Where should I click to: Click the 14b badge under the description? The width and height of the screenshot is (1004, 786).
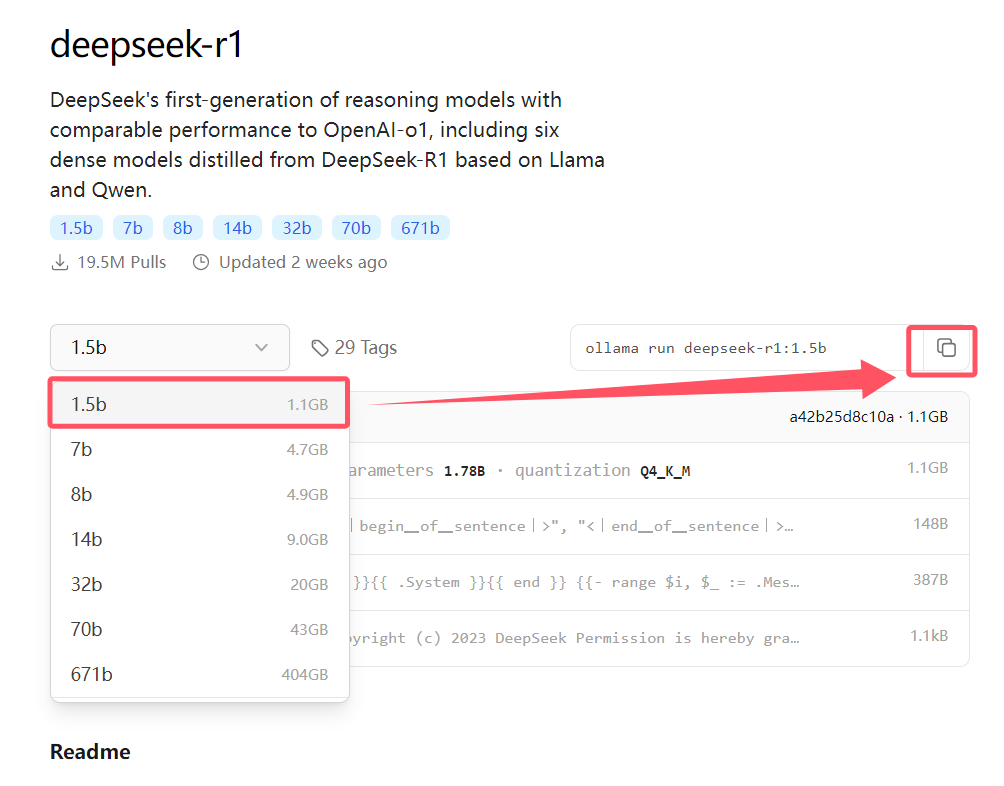pos(237,227)
